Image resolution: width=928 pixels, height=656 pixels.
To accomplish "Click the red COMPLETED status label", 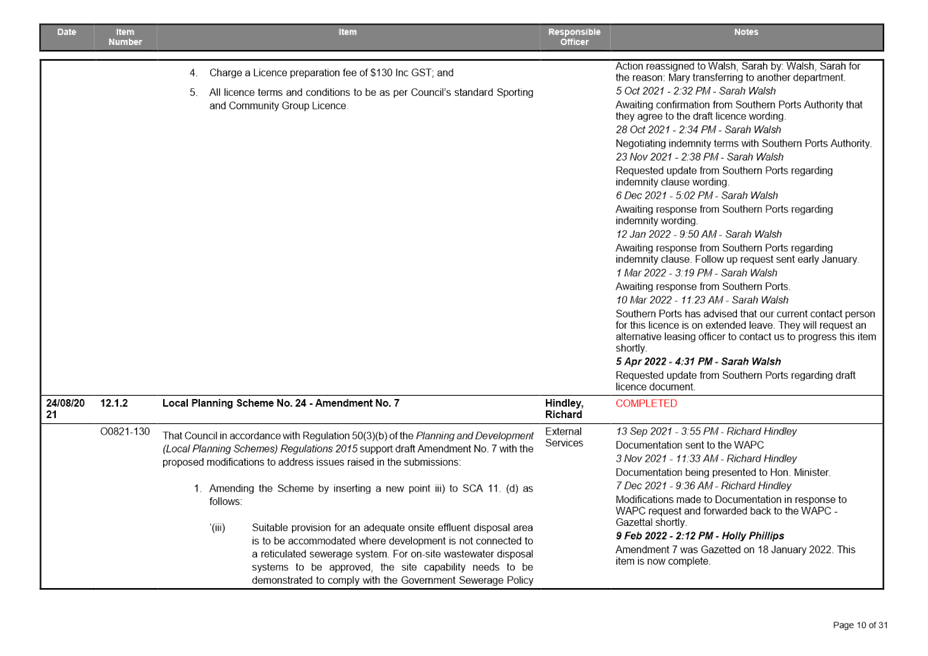I will pyautogui.click(x=646, y=404).
